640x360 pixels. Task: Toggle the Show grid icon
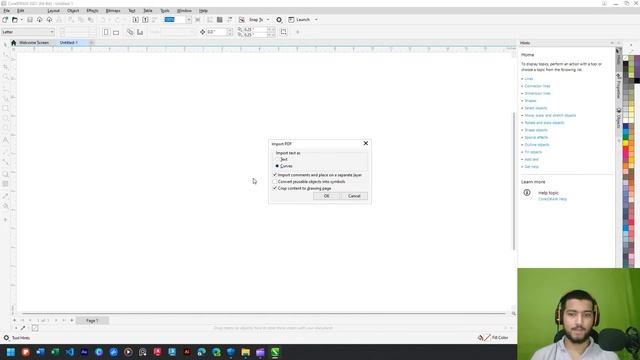coord(220,20)
